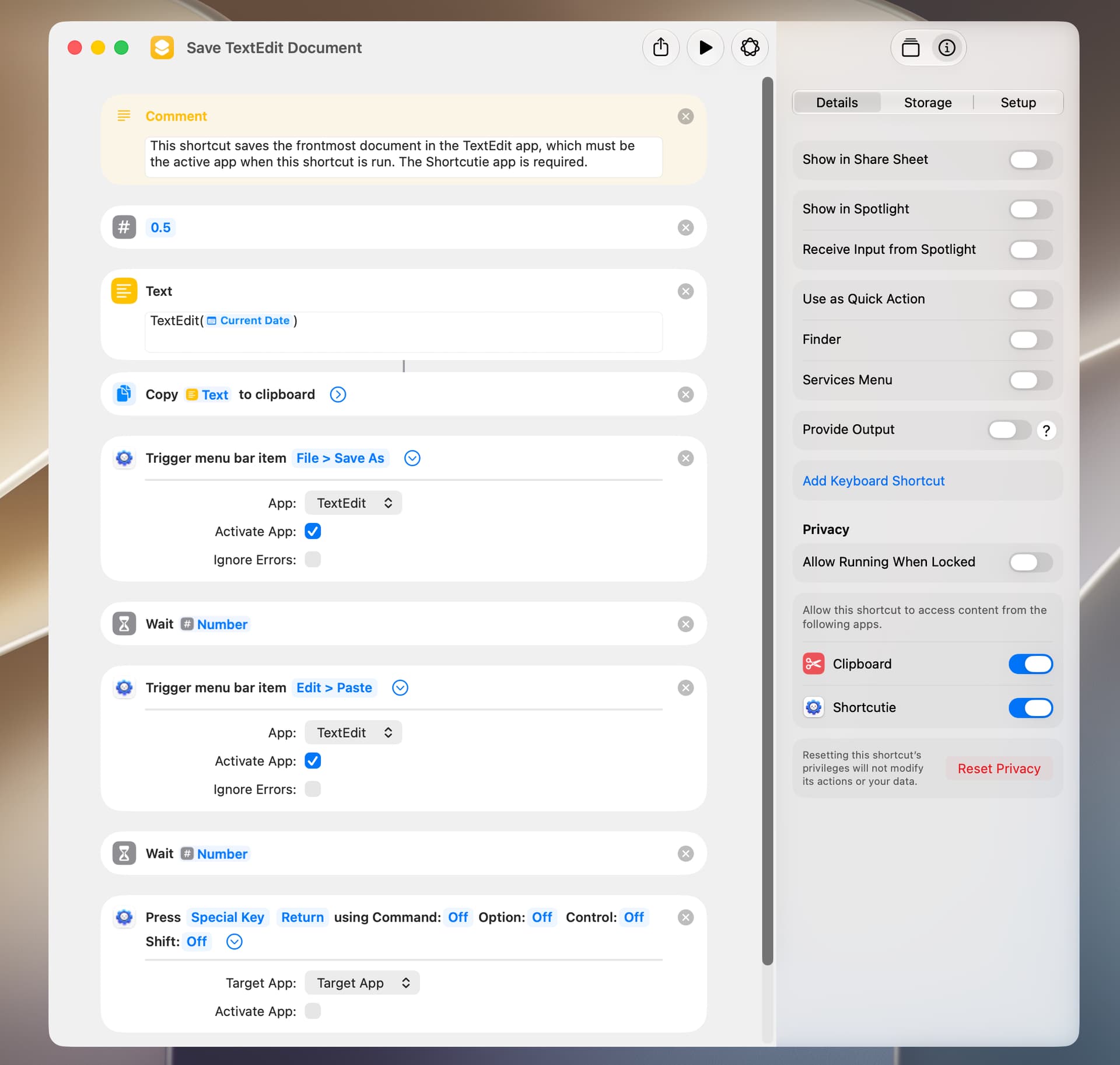Edit the Edit > Paste menu item parameter
This screenshot has width=1120, height=1065.
pyautogui.click(x=334, y=687)
